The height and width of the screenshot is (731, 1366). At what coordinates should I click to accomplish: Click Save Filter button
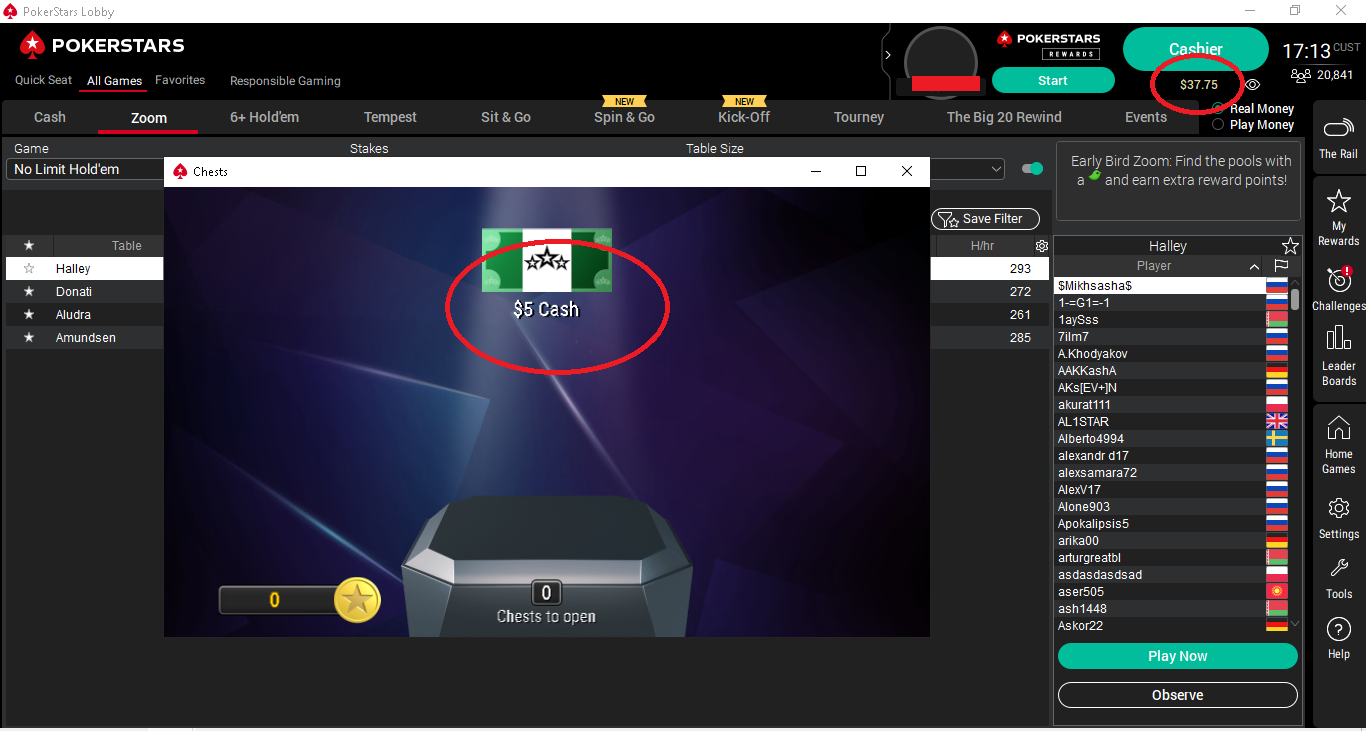pos(986,219)
